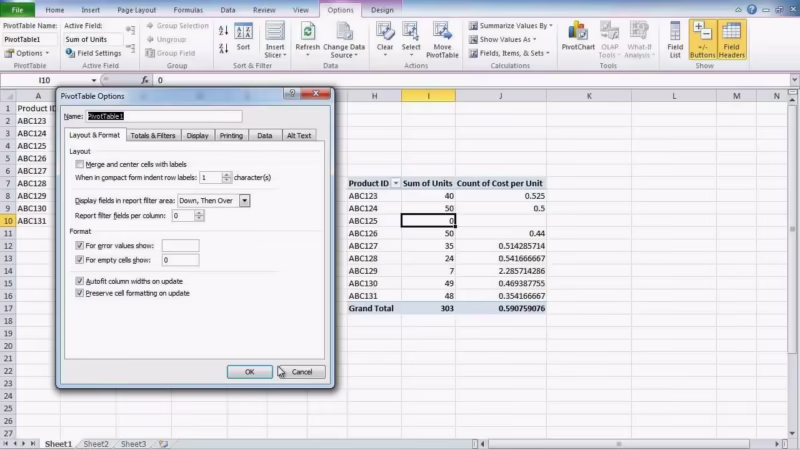
Task: Open Field Settings
Action: [93, 53]
